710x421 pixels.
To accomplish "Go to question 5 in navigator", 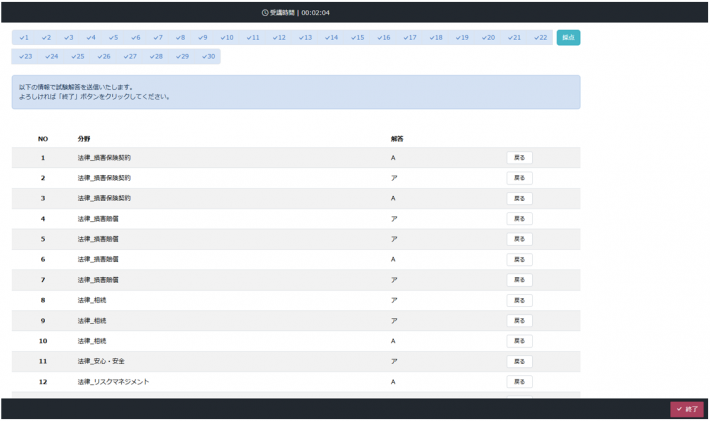I will [113, 38].
